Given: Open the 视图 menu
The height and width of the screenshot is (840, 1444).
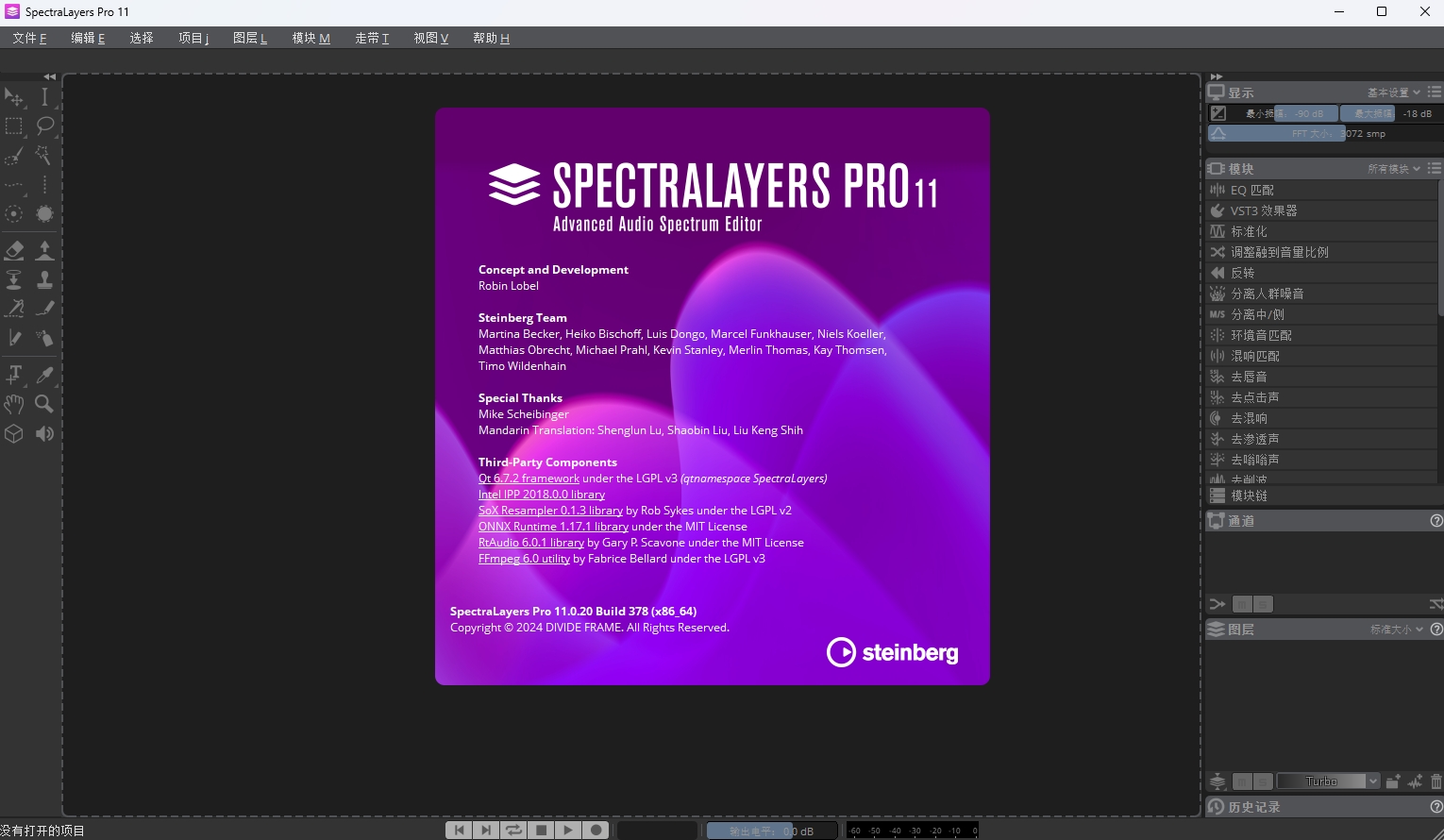Looking at the screenshot, I should (x=430, y=38).
